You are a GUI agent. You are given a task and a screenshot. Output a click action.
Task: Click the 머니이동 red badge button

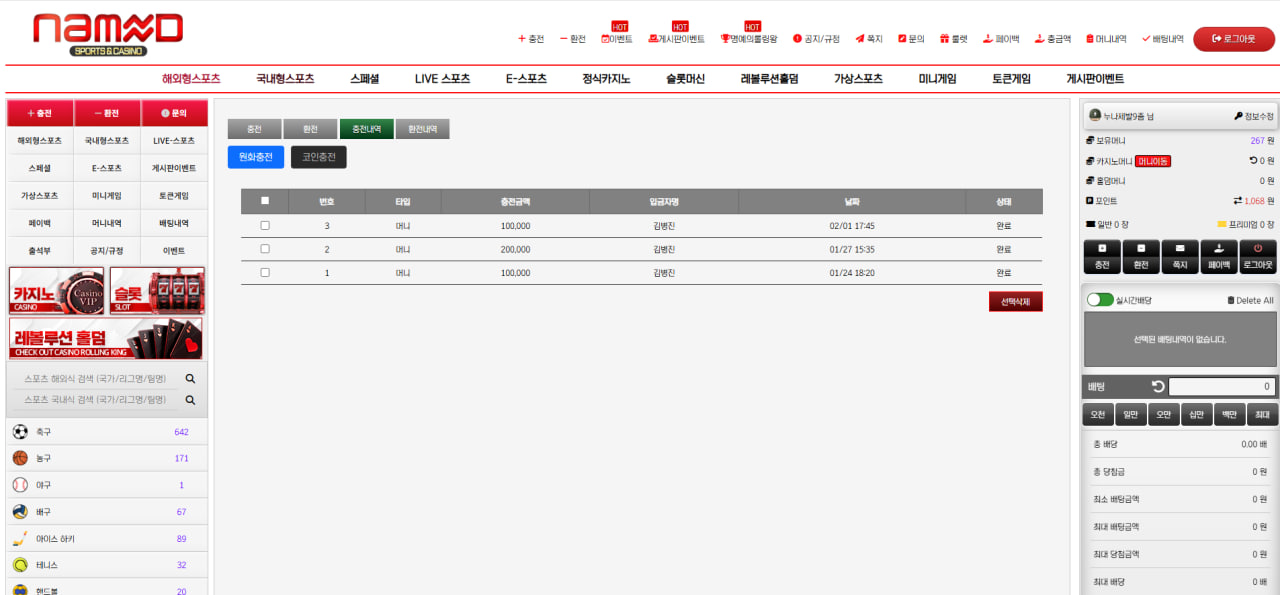click(x=1154, y=161)
